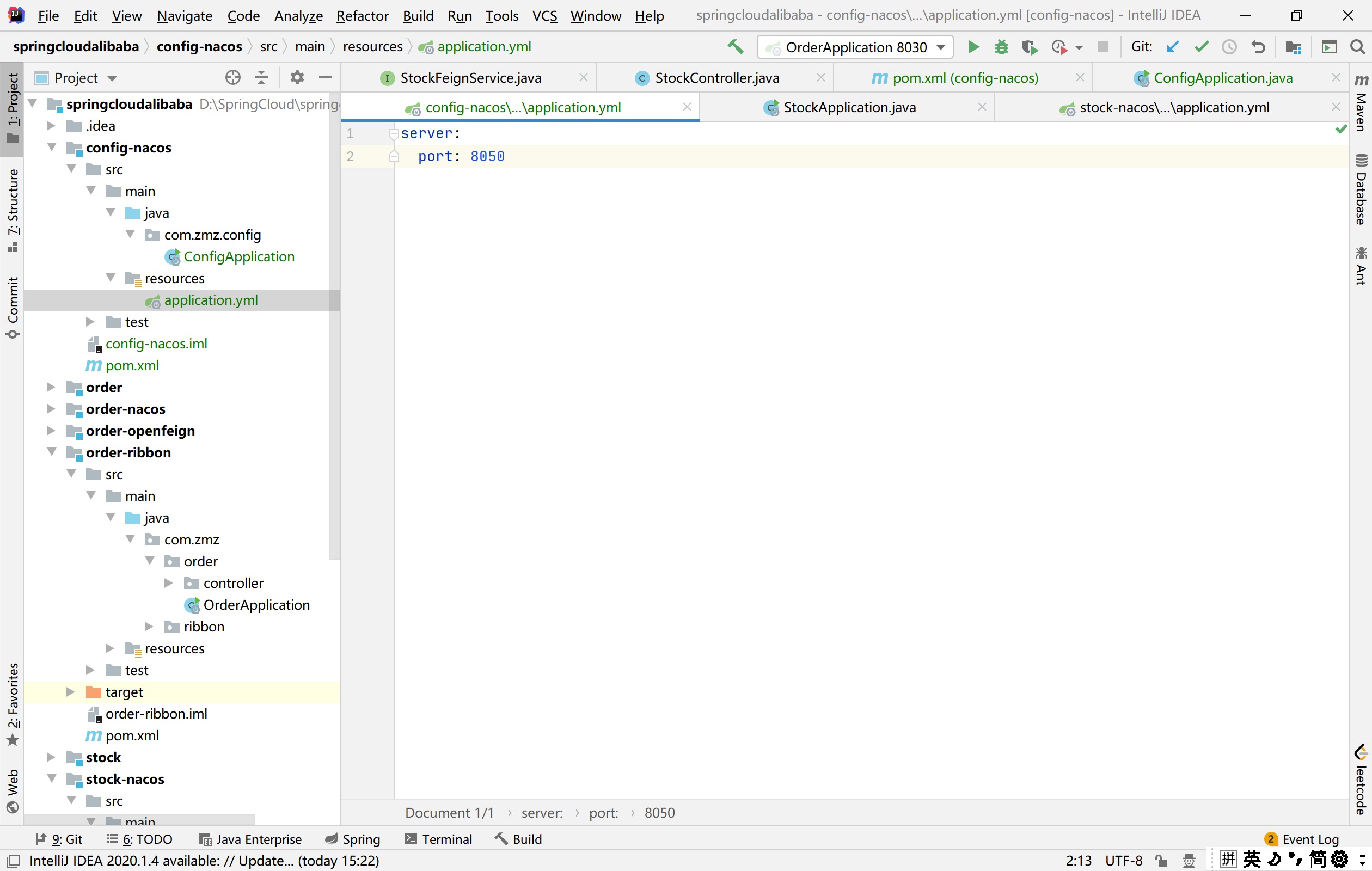Open leetcode tool window
The height and width of the screenshot is (871, 1372).
tap(1361, 780)
